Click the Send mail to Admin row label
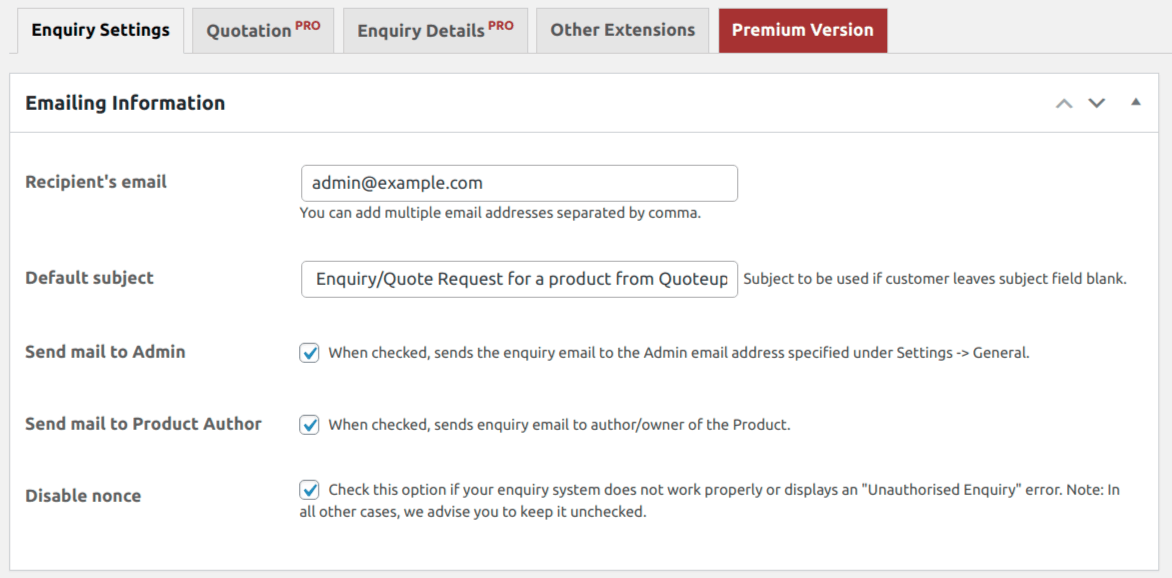Screen dimensions: 1172x578 click(105, 352)
